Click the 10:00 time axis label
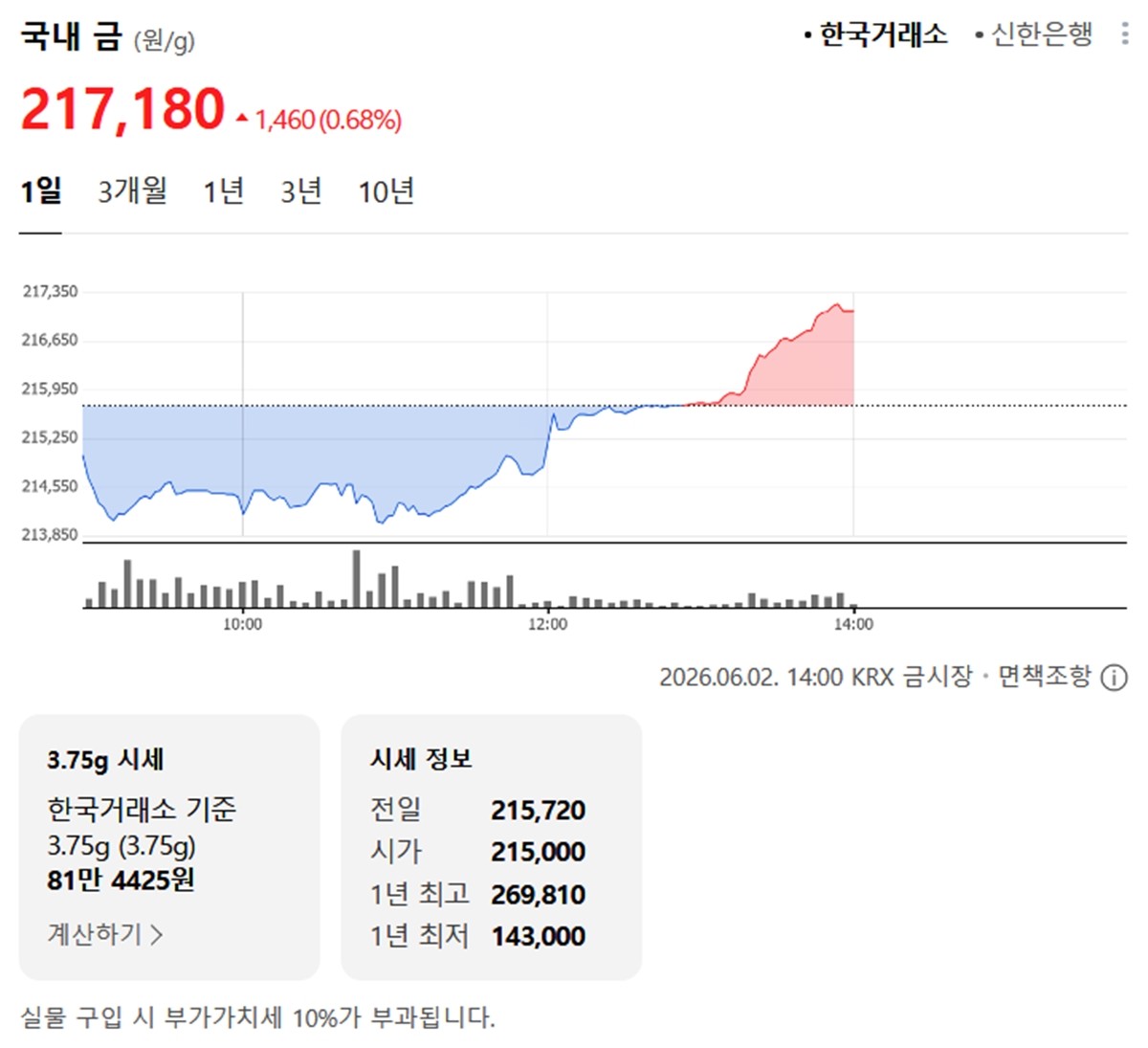 (x=242, y=624)
